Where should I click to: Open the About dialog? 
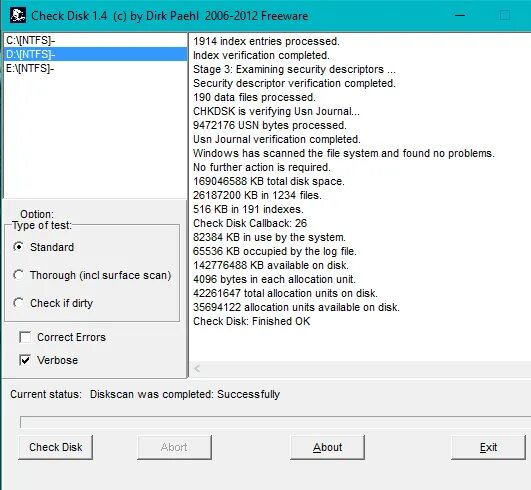[327, 447]
